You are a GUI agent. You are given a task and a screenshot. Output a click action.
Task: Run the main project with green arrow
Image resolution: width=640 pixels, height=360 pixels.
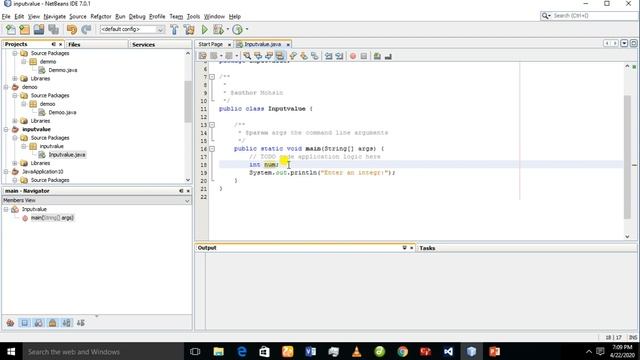coord(204,29)
